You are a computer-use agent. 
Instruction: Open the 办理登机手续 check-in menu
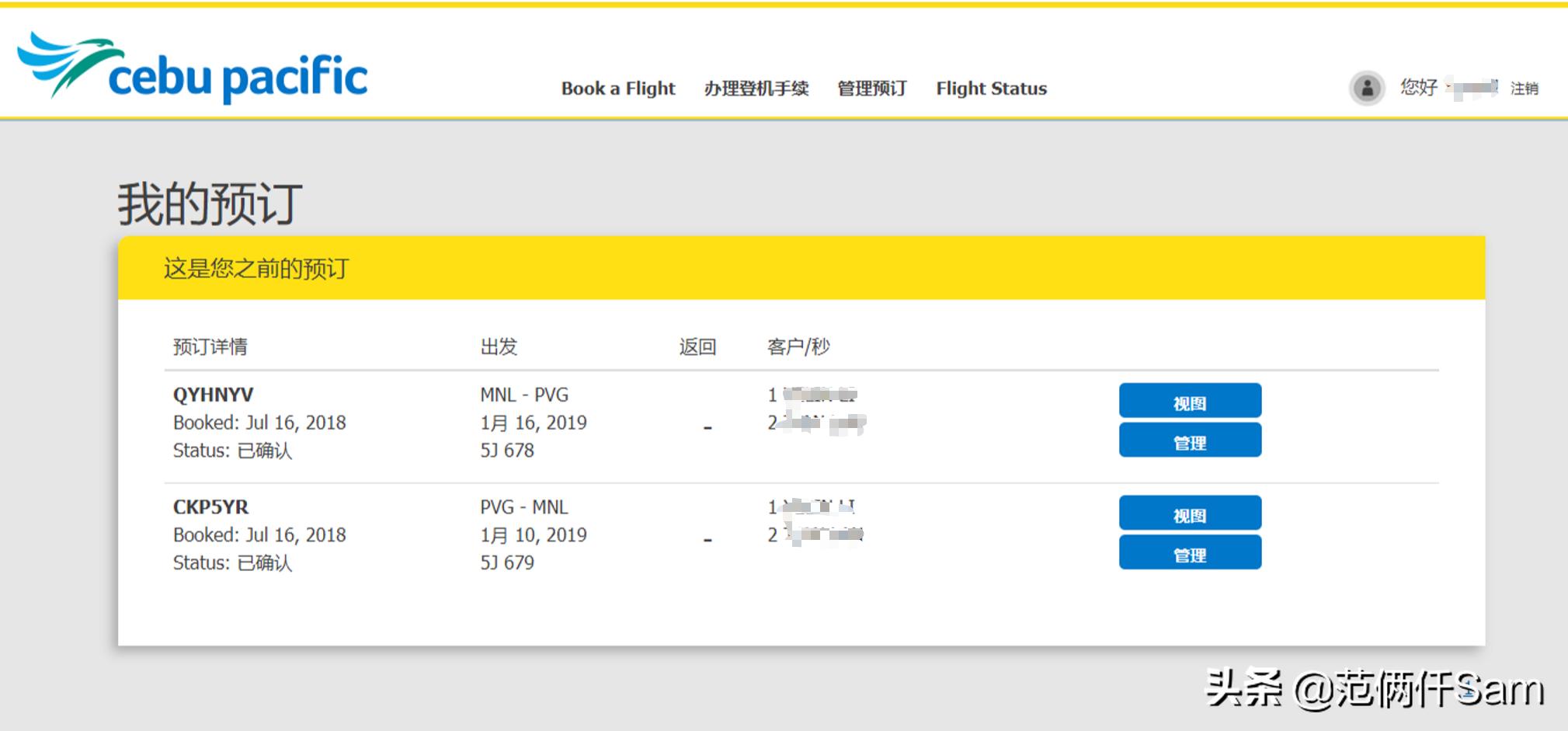pyautogui.click(x=756, y=89)
